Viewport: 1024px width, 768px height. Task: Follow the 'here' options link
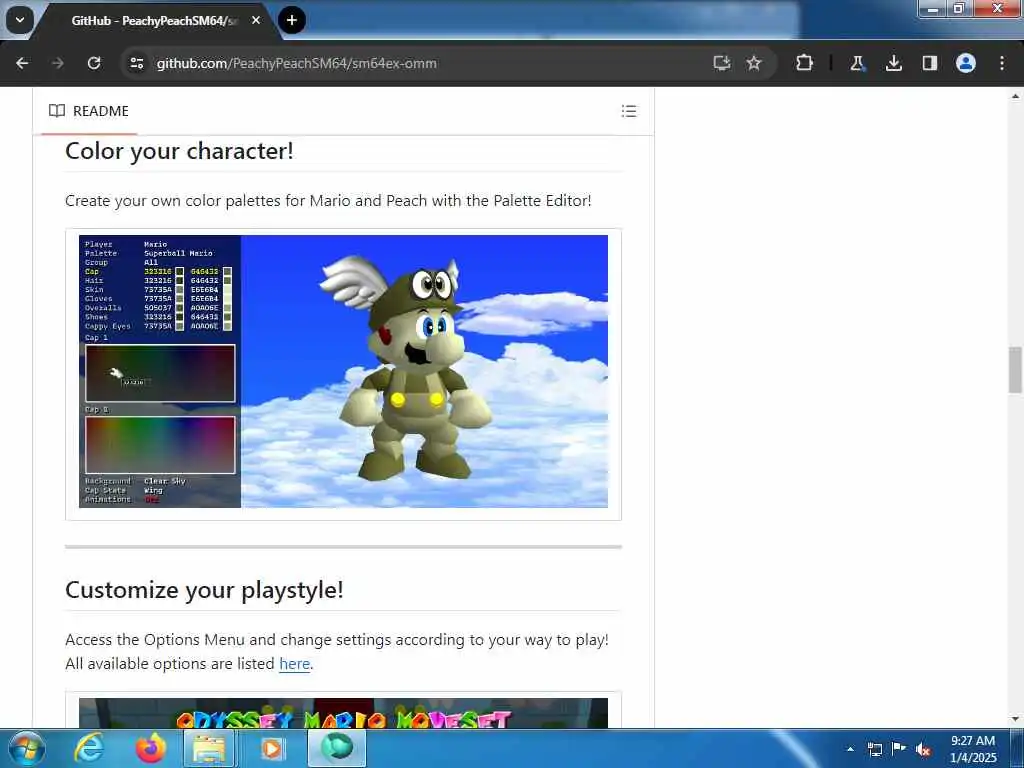(295, 664)
